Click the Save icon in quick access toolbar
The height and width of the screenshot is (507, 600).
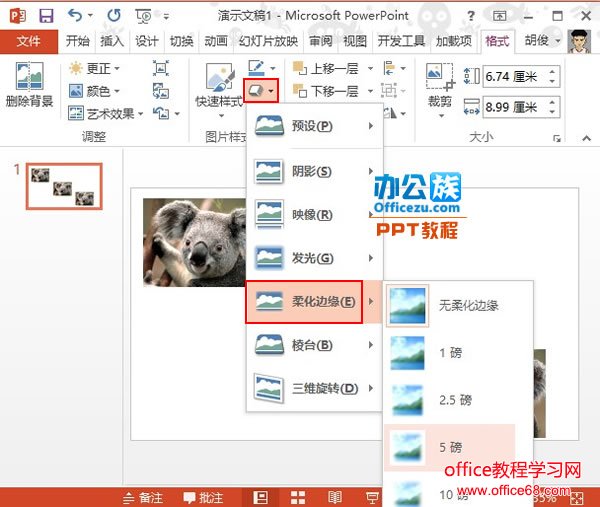pyautogui.click(x=46, y=16)
